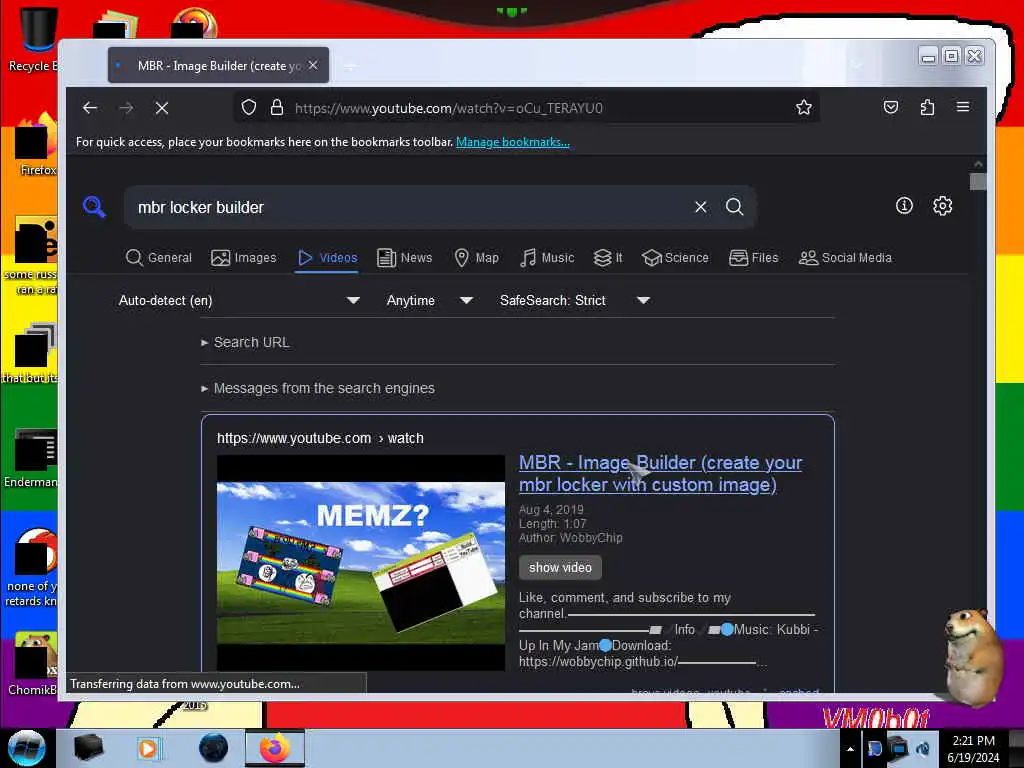Open the Pocket save icon
This screenshot has width=1024, height=768.
click(x=891, y=107)
